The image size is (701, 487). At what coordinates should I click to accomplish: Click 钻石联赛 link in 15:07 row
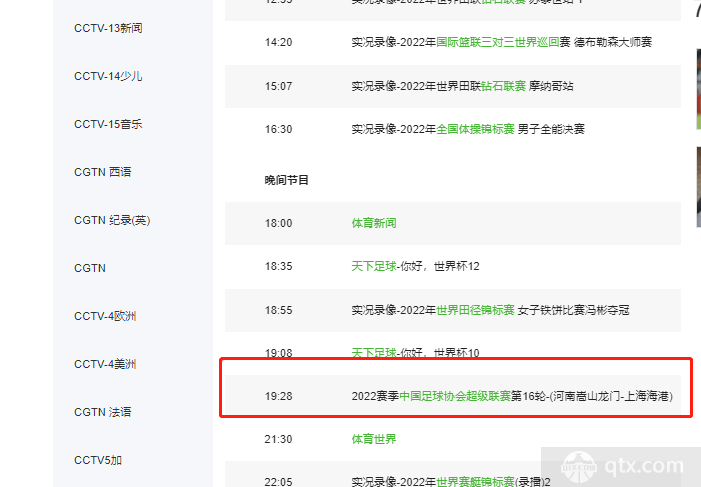pyautogui.click(x=503, y=86)
